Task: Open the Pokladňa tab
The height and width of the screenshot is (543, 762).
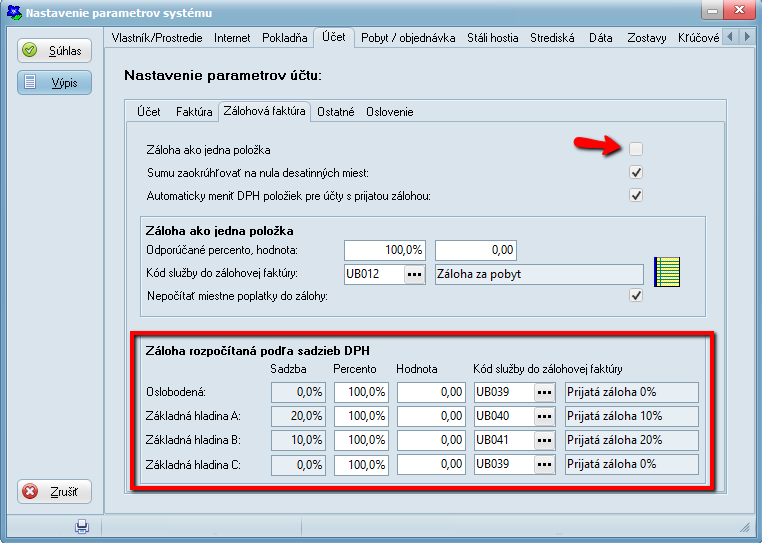Action: pos(284,38)
